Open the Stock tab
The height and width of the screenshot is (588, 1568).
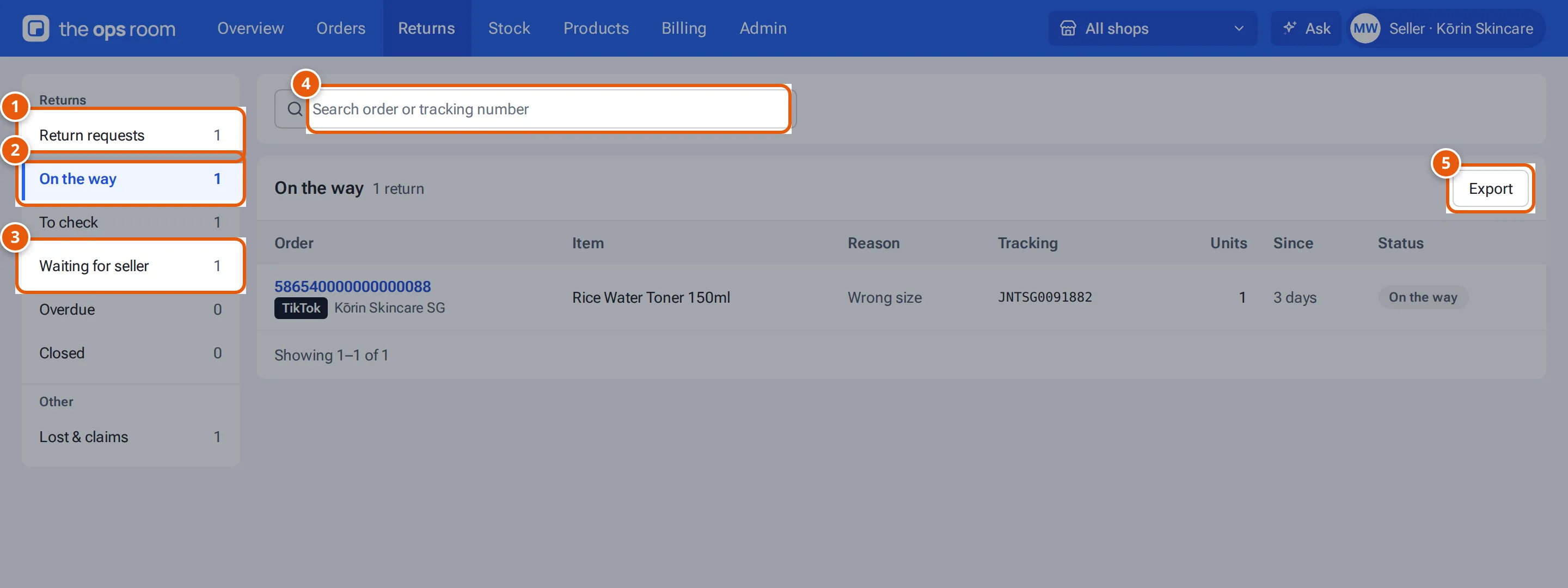[509, 28]
